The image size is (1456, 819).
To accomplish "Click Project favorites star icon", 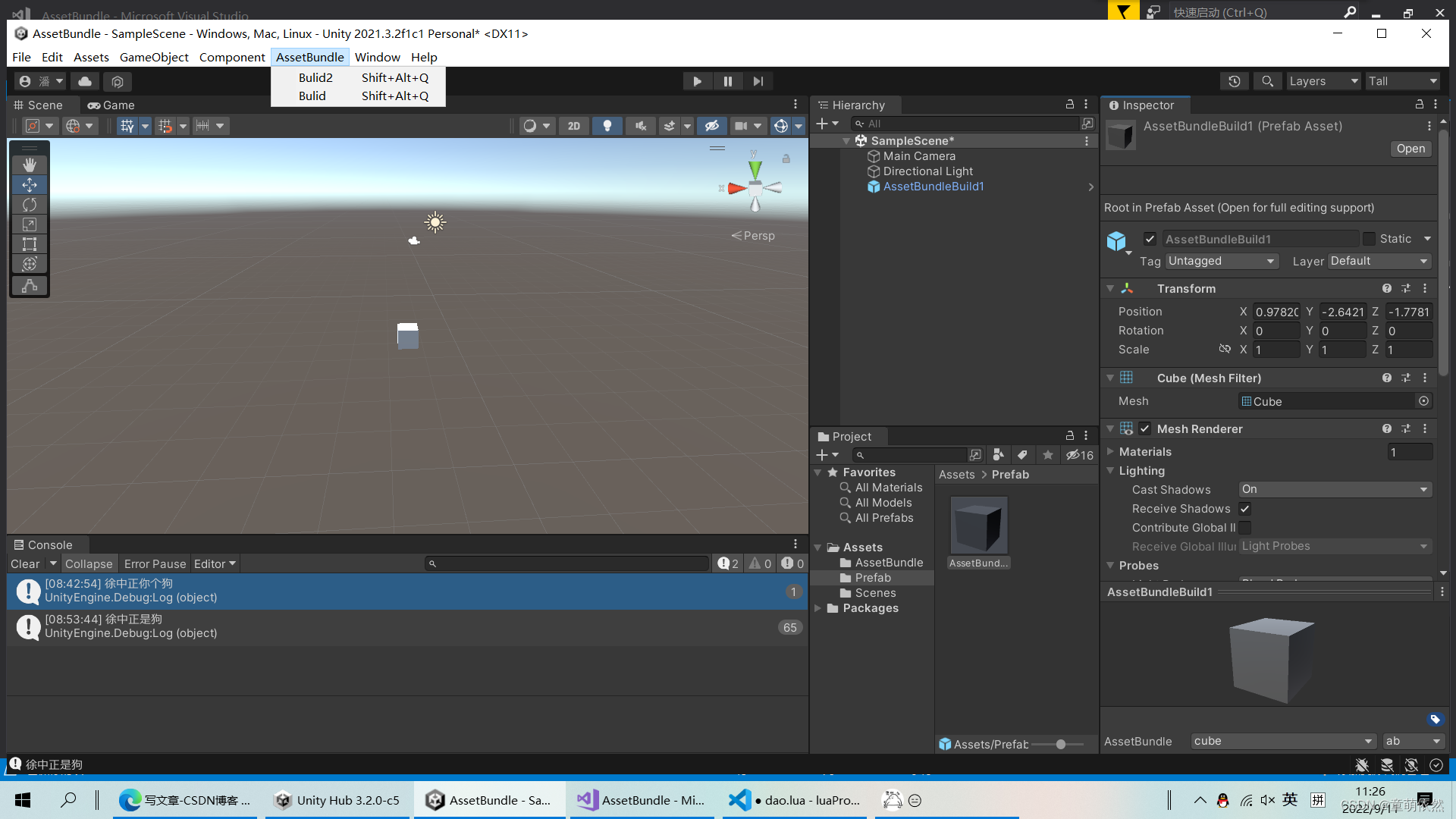I will point(1047,455).
